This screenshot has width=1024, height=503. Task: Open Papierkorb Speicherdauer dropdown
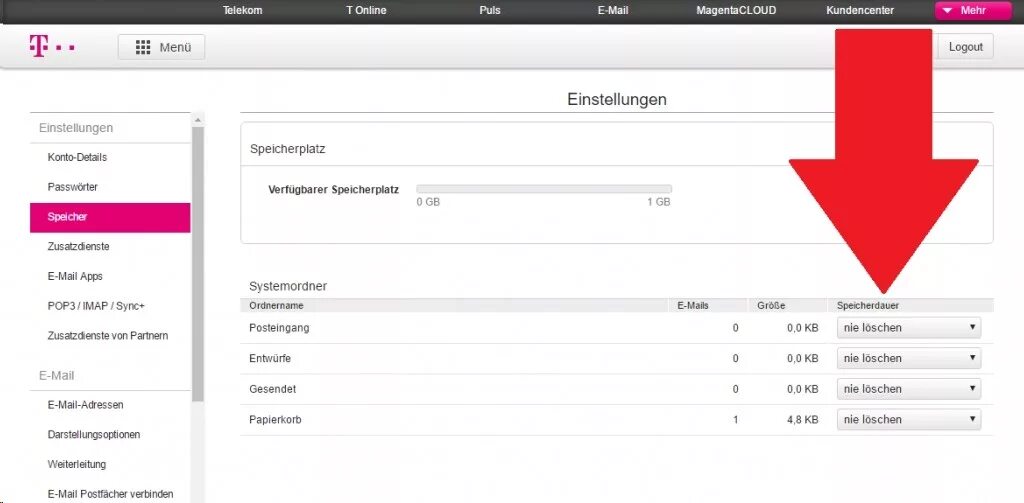pos(908,419)
